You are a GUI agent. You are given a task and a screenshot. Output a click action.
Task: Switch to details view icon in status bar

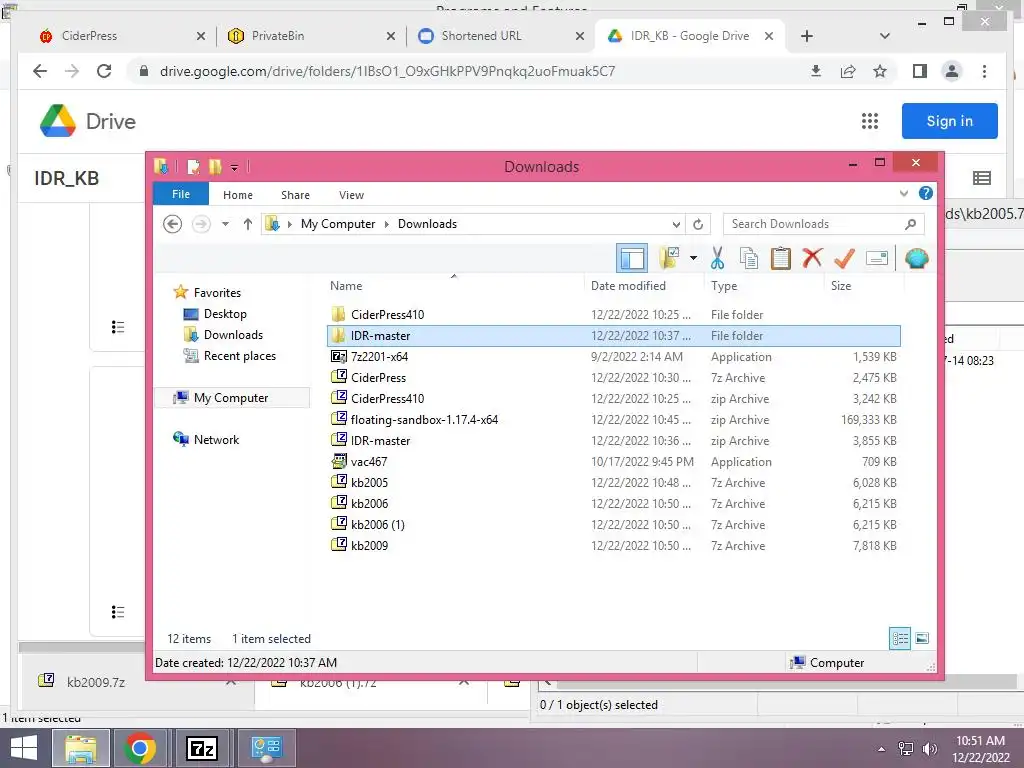coord(900,638)
